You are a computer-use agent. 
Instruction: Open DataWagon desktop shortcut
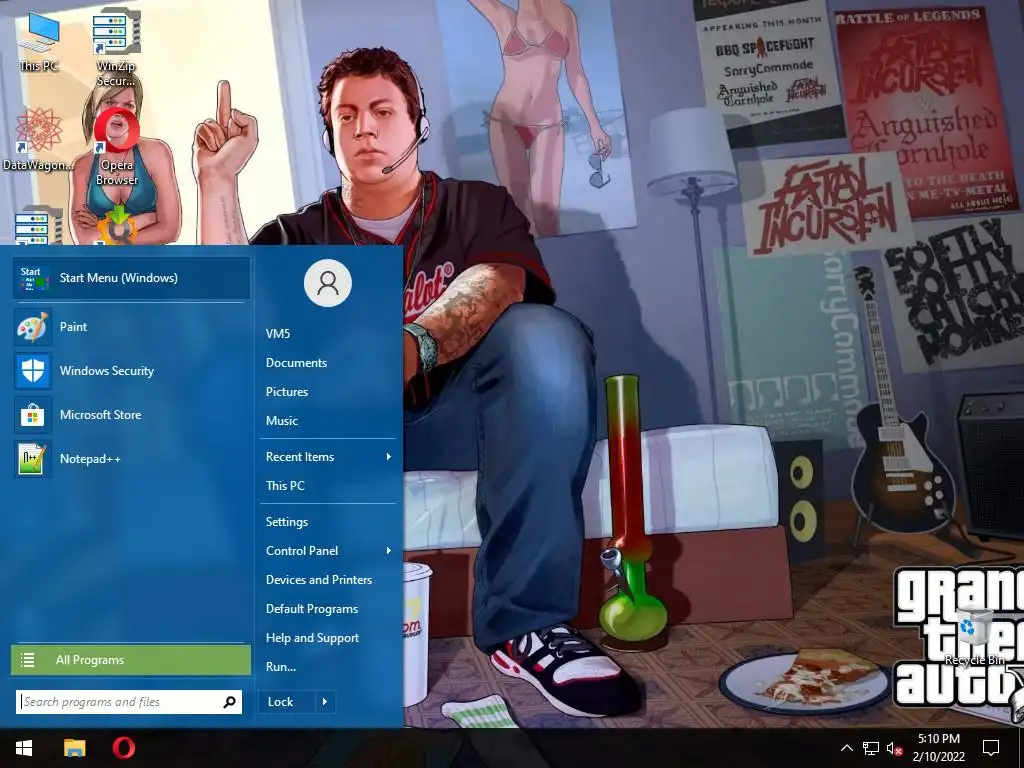[38, 138]
